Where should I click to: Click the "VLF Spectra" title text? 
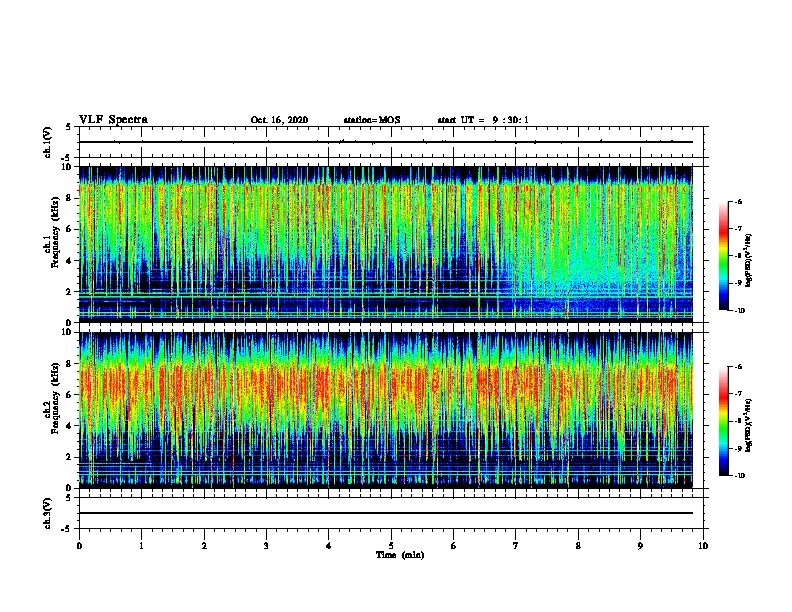(113, 120)
